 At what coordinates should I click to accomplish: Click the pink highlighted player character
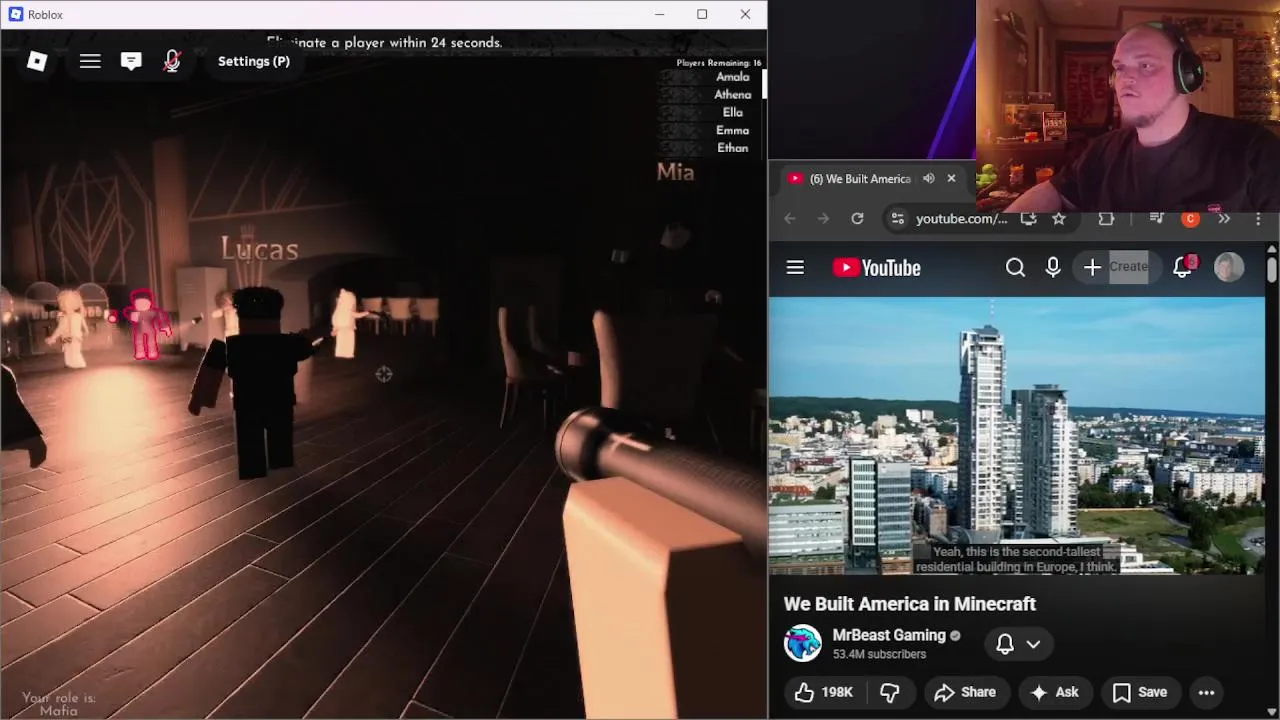coord(146,325)
